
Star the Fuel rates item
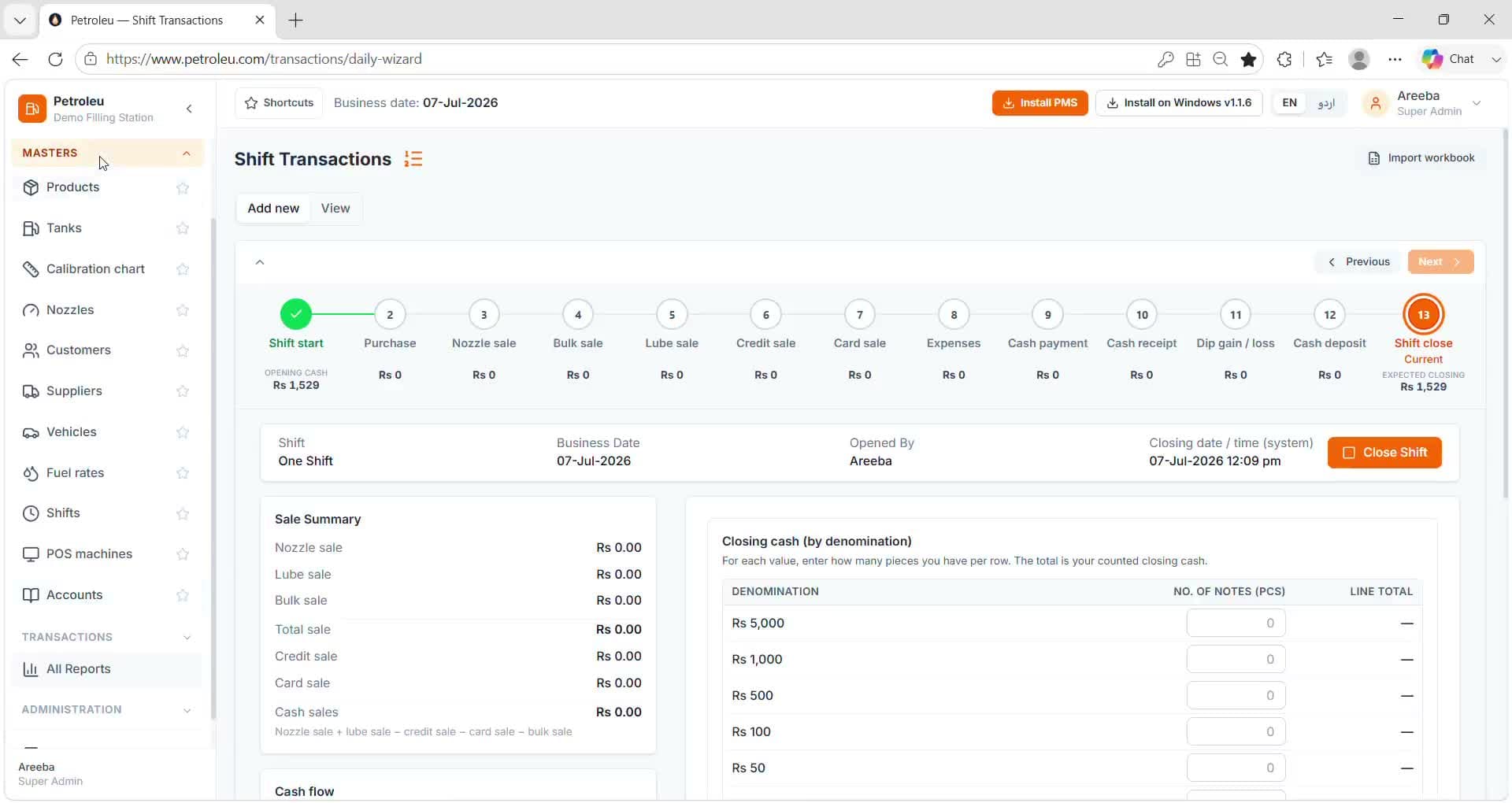[183, 473]
